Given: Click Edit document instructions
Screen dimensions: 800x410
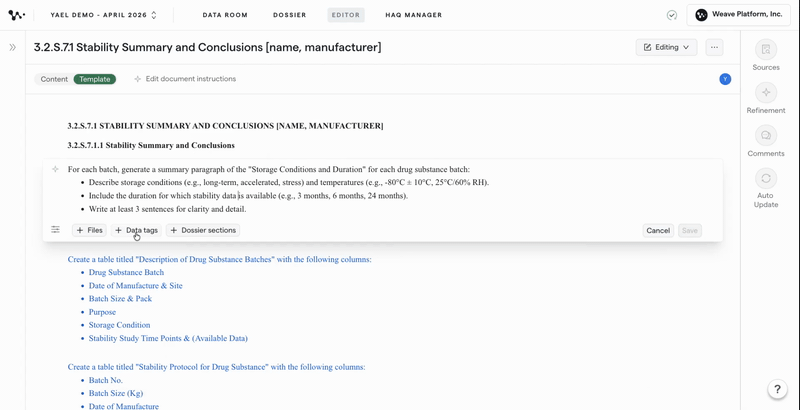Looking at the screenshot, I should tap(185, 79).
